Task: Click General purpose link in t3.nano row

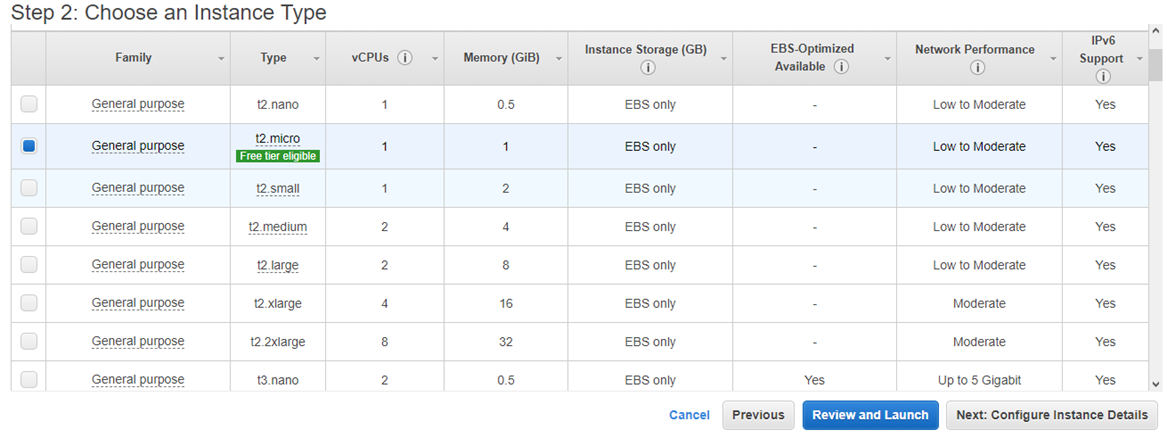Action: tap(138, 380)
